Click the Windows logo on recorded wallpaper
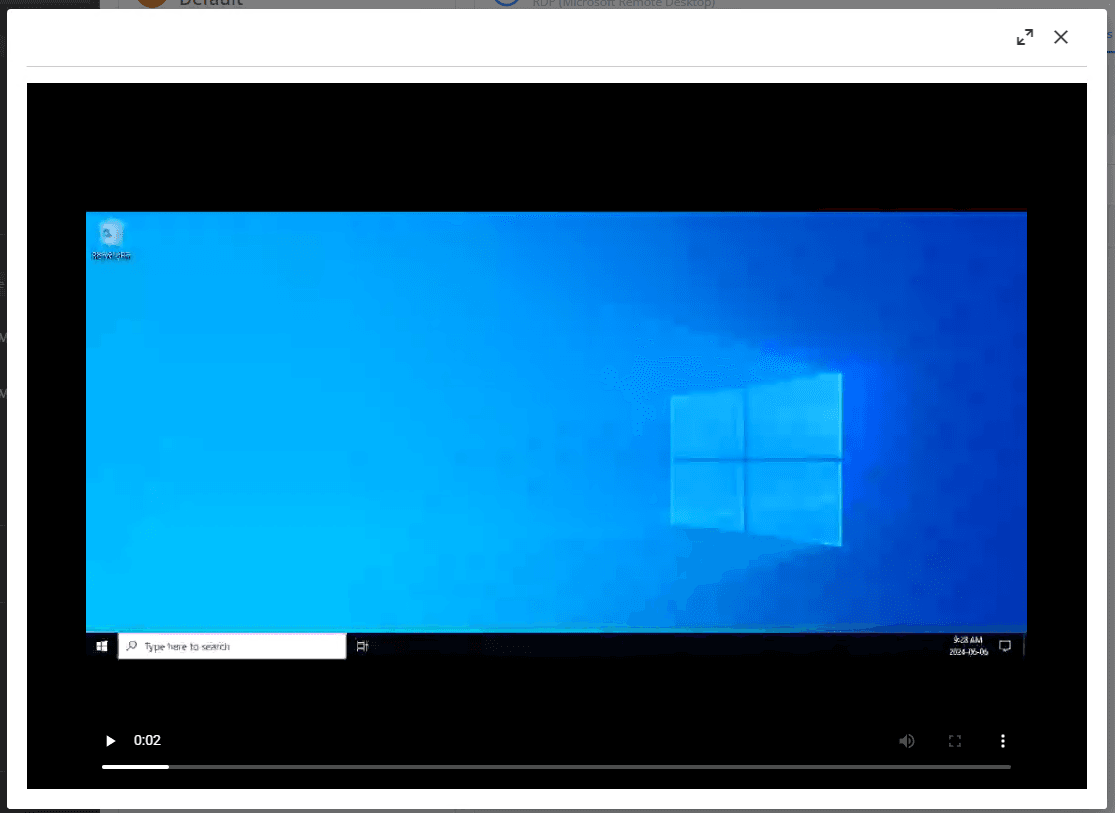Image resolution: width=1115 pixels, height=813 pixels. point(755,460)
